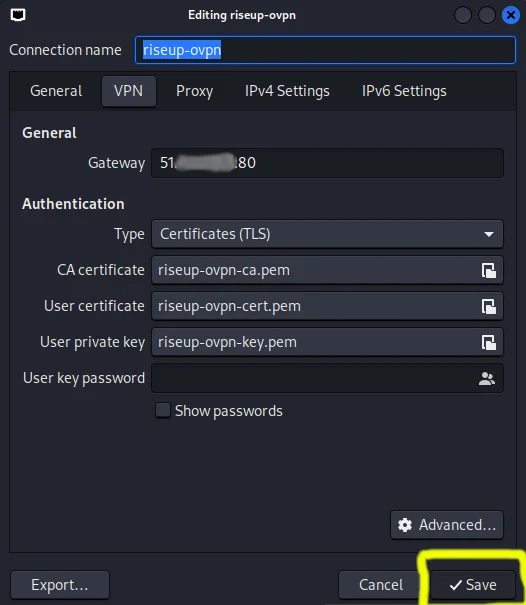Save the connection settings

click(473, 585)
